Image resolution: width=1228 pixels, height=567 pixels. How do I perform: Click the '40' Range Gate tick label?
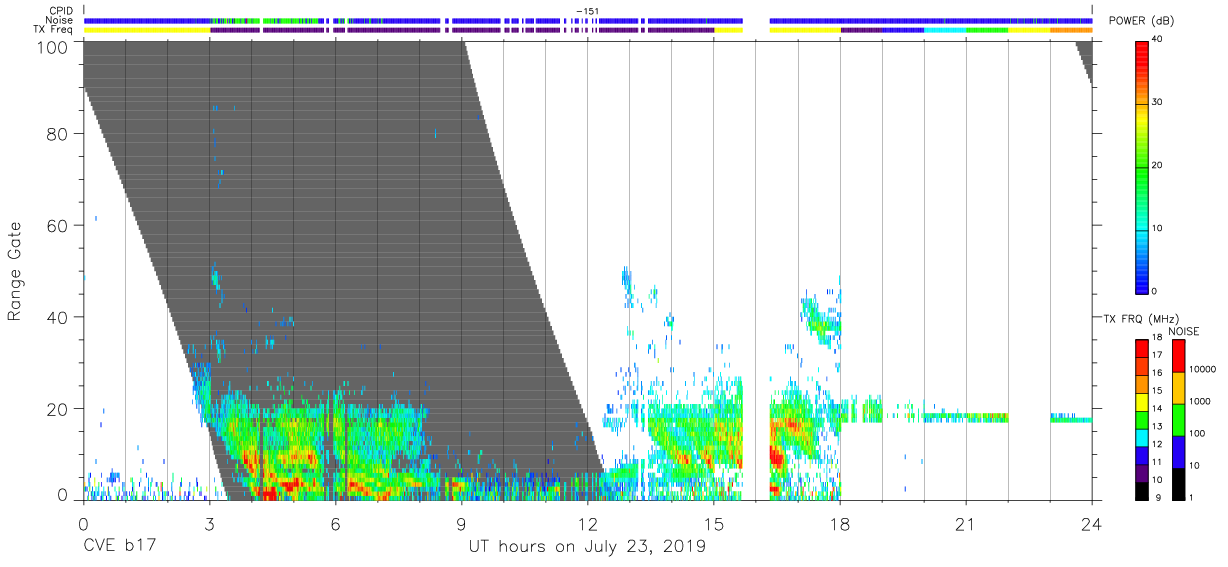tap(58, 317)
